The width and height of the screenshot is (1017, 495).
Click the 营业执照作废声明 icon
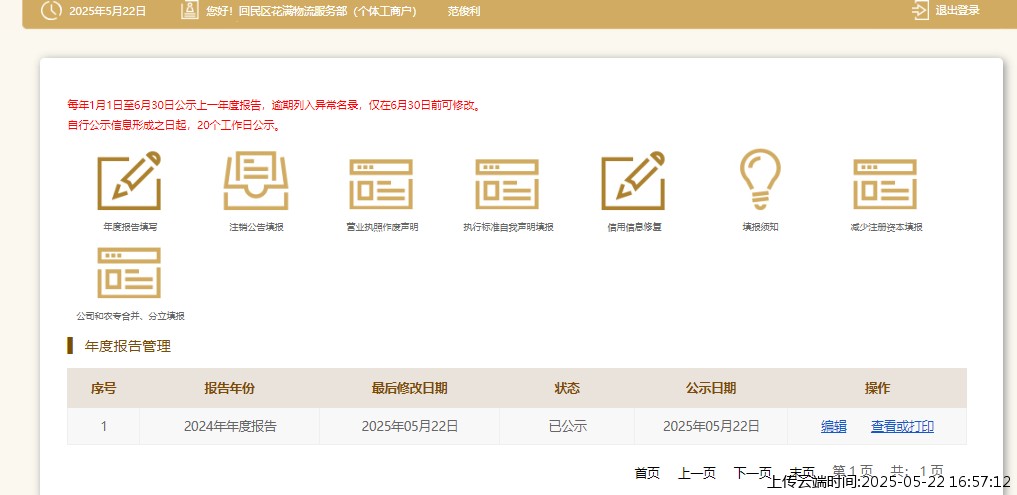coord(381,184)
